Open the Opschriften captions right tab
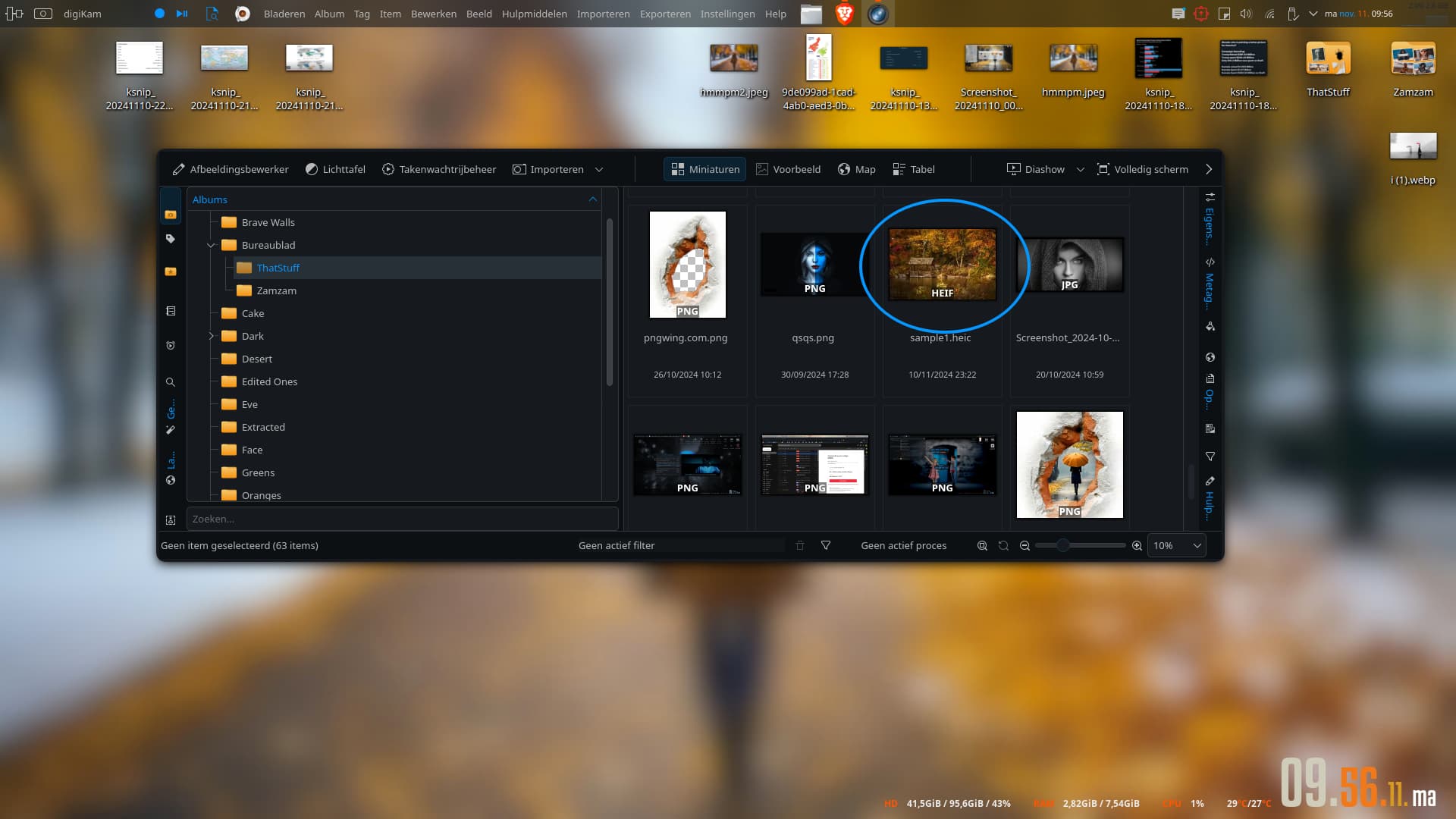This screenshot has width=1456, height=819. pos(1210,391)
